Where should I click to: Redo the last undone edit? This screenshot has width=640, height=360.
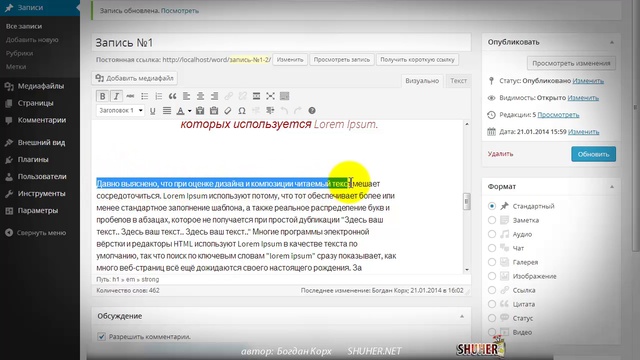tap(298, 111)
